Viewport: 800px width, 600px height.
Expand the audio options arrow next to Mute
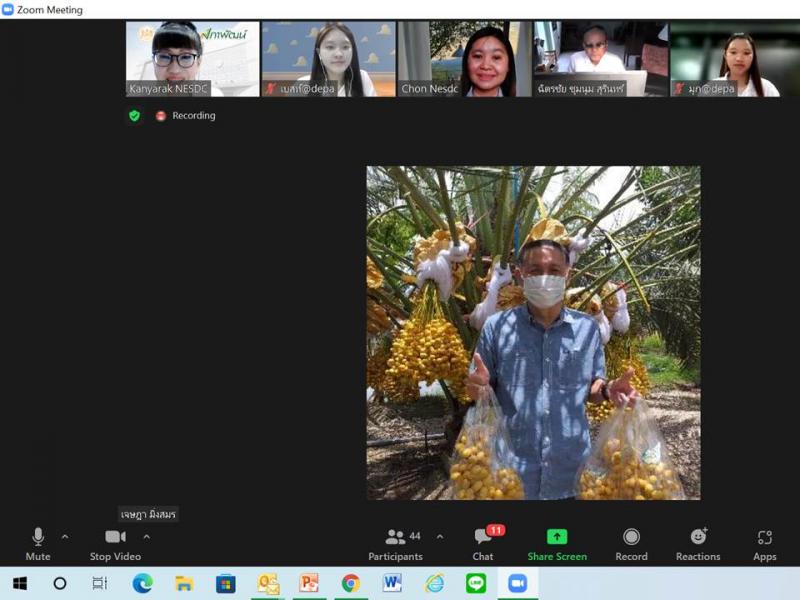[65, 537]
